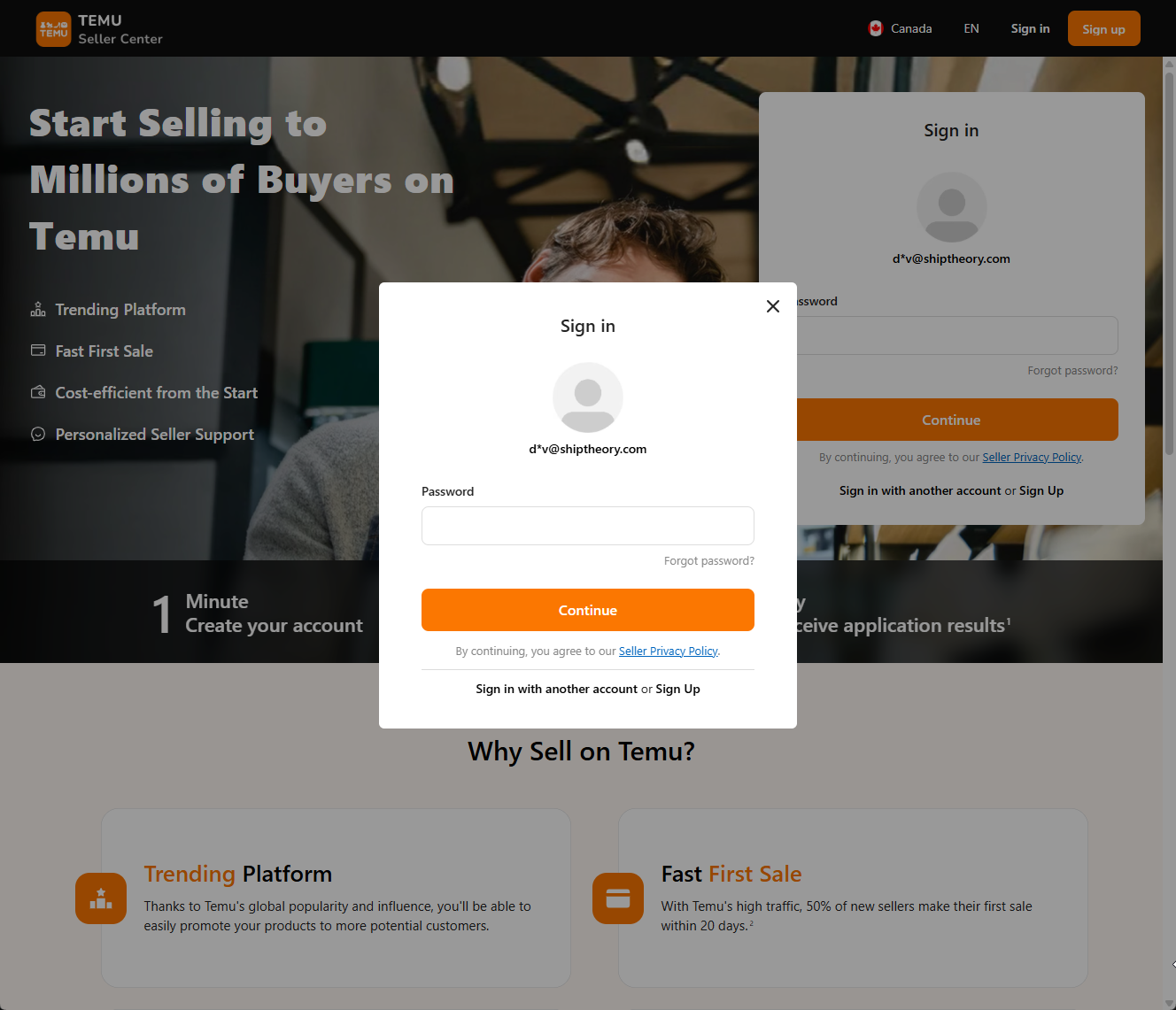
Task: Click the Cost-efficient wallet icon
Action: [x=38, y=392]
